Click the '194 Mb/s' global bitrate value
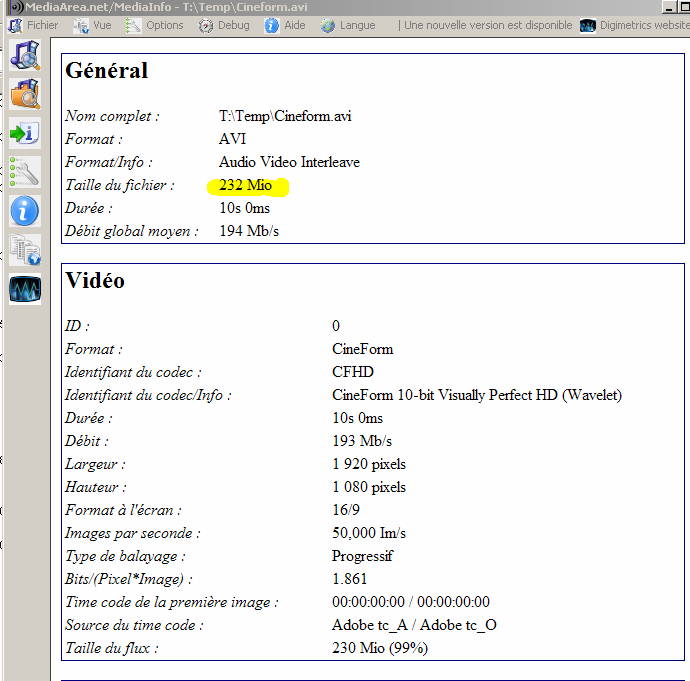This screenshot has width=690, height=681. click(249, 231)
